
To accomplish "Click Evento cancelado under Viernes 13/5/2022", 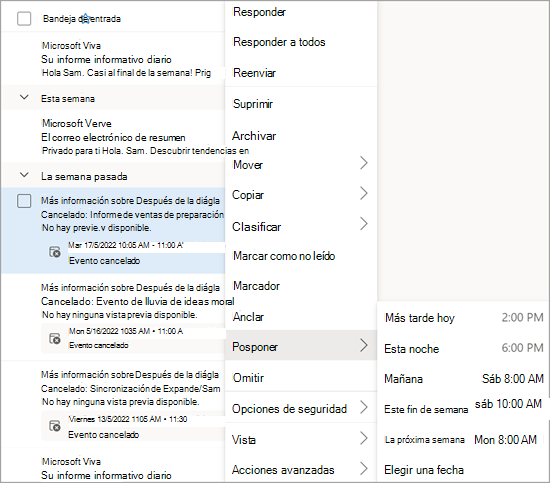I will click(103, 435).
